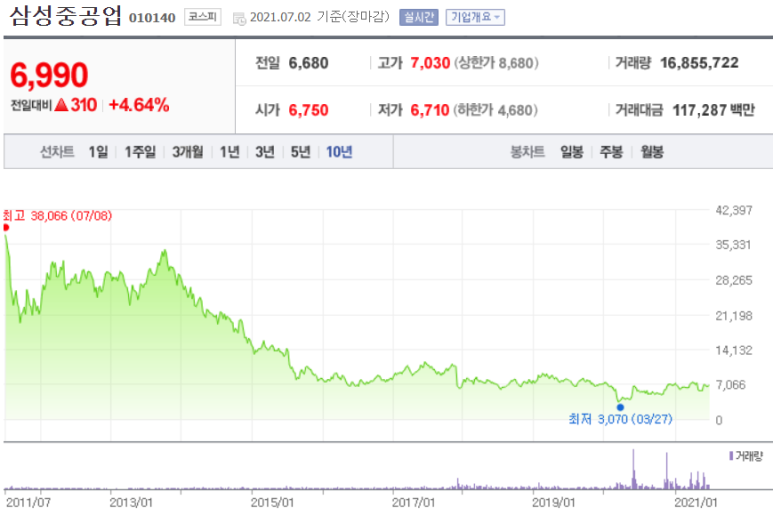
Task: Switch to 일봉 candlestick chart
Action: tap(572, 152)
